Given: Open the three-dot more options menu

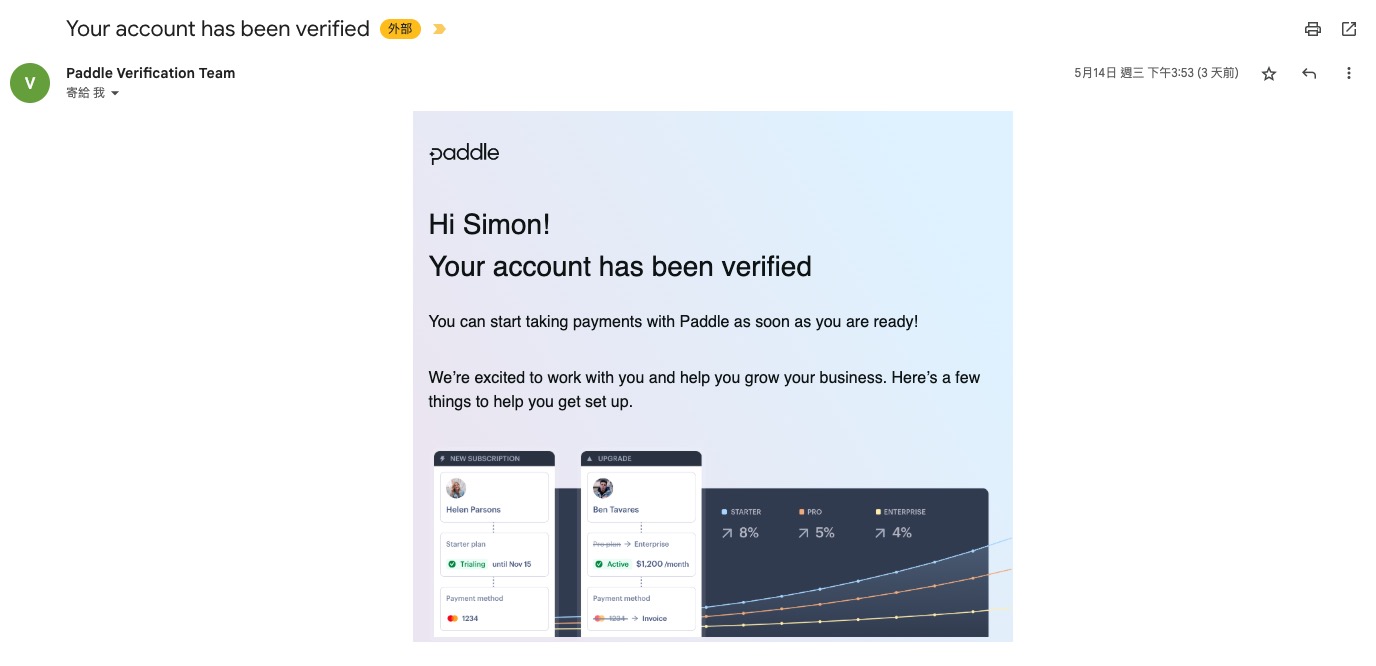Looking at the screenshot, I should pos(1349,73).
